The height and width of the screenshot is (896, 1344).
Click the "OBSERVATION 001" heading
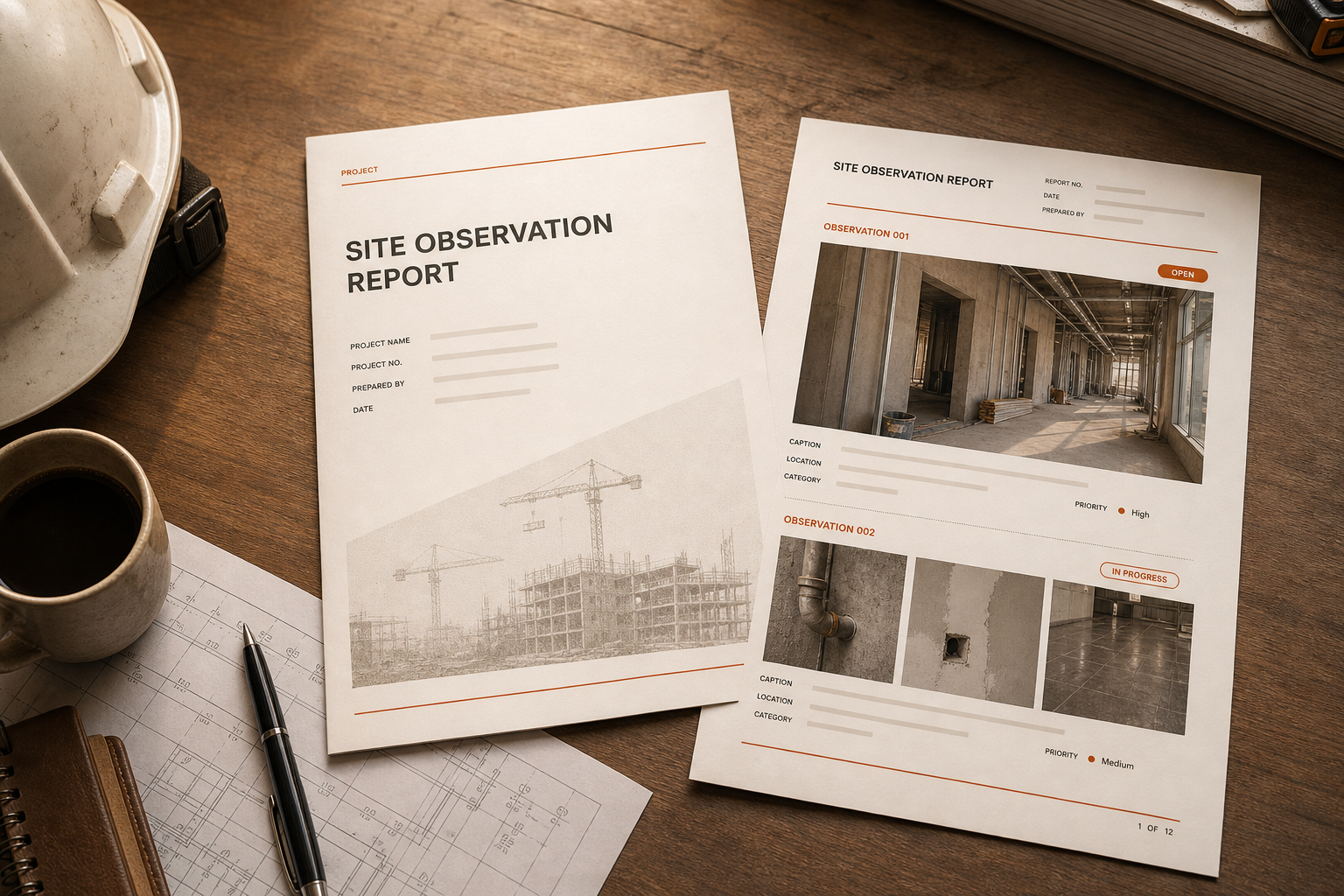(866, 232)
